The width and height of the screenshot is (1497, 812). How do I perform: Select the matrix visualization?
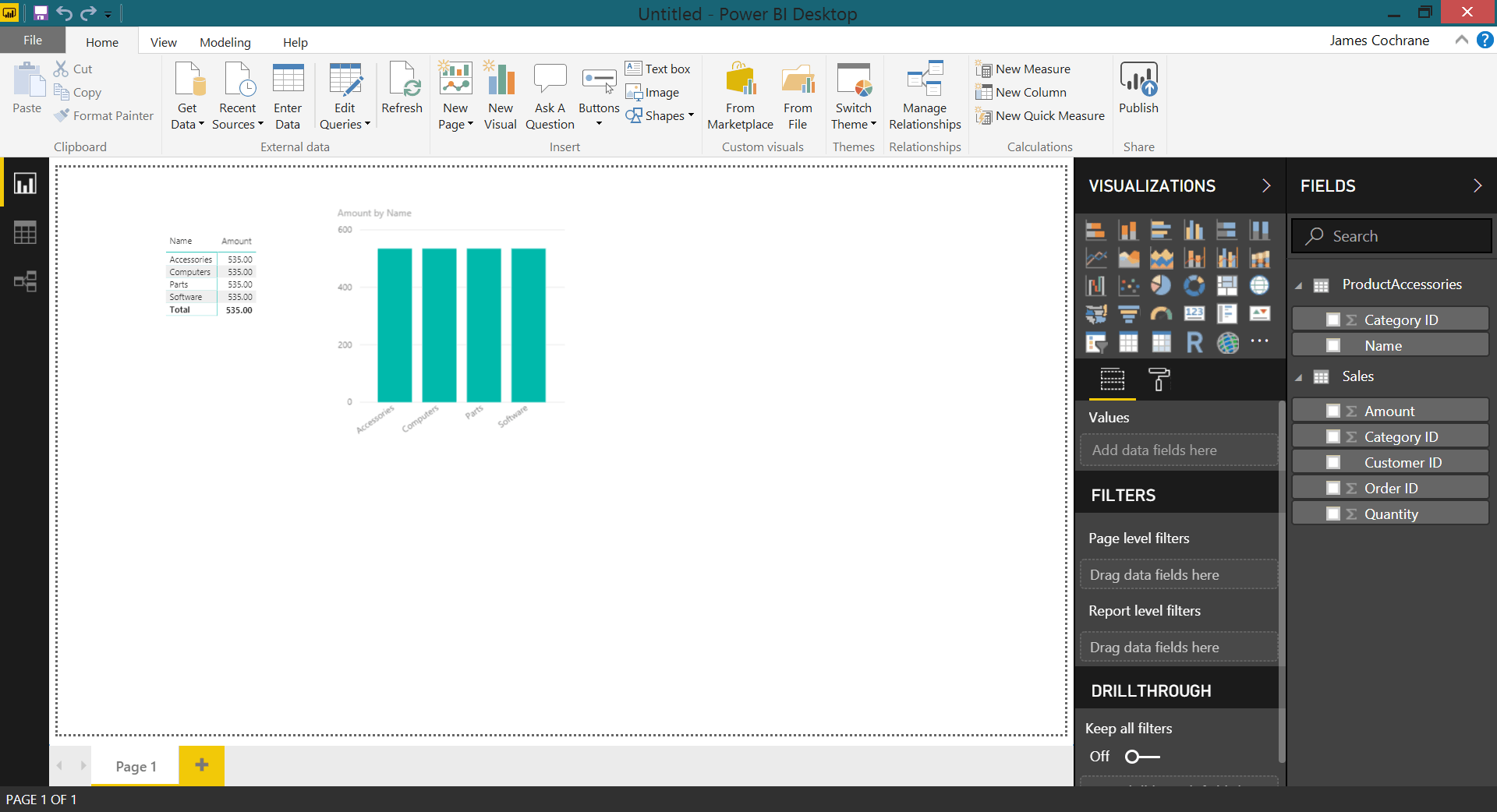[1161, 342]
